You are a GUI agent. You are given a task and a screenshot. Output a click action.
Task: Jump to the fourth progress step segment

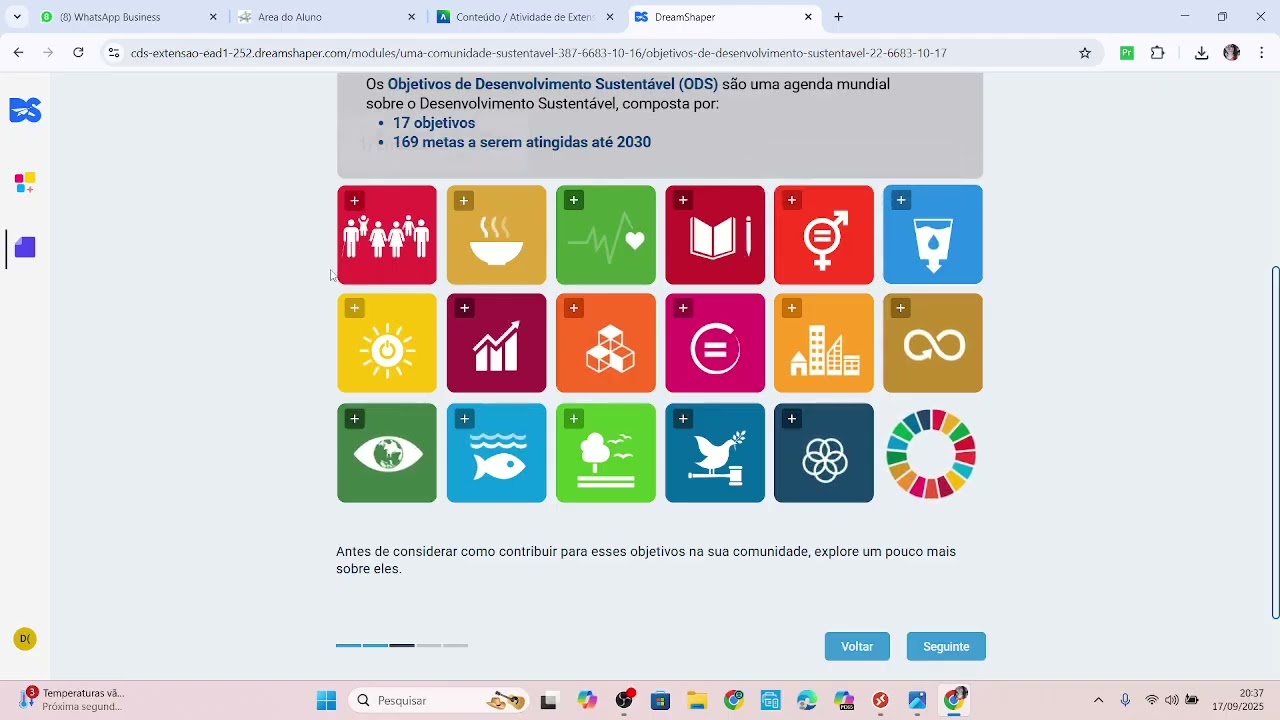pos(429,646)
